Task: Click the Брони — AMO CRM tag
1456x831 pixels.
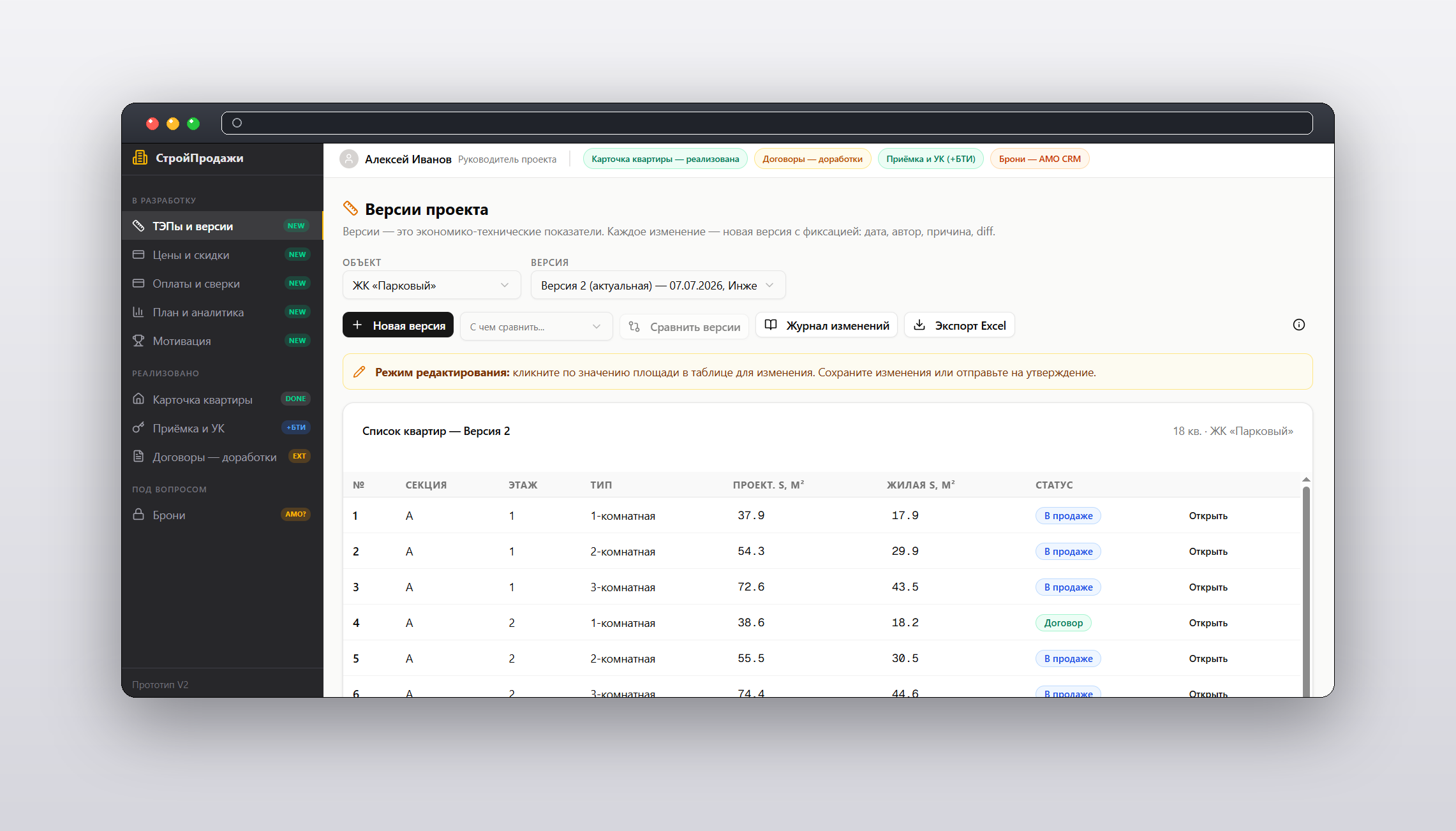Action: pyautogui.click(x=1039, y=159)
